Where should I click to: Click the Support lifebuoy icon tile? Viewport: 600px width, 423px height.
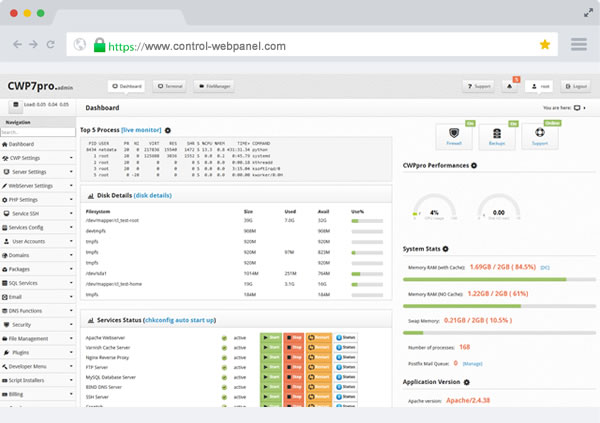(540, 136)
